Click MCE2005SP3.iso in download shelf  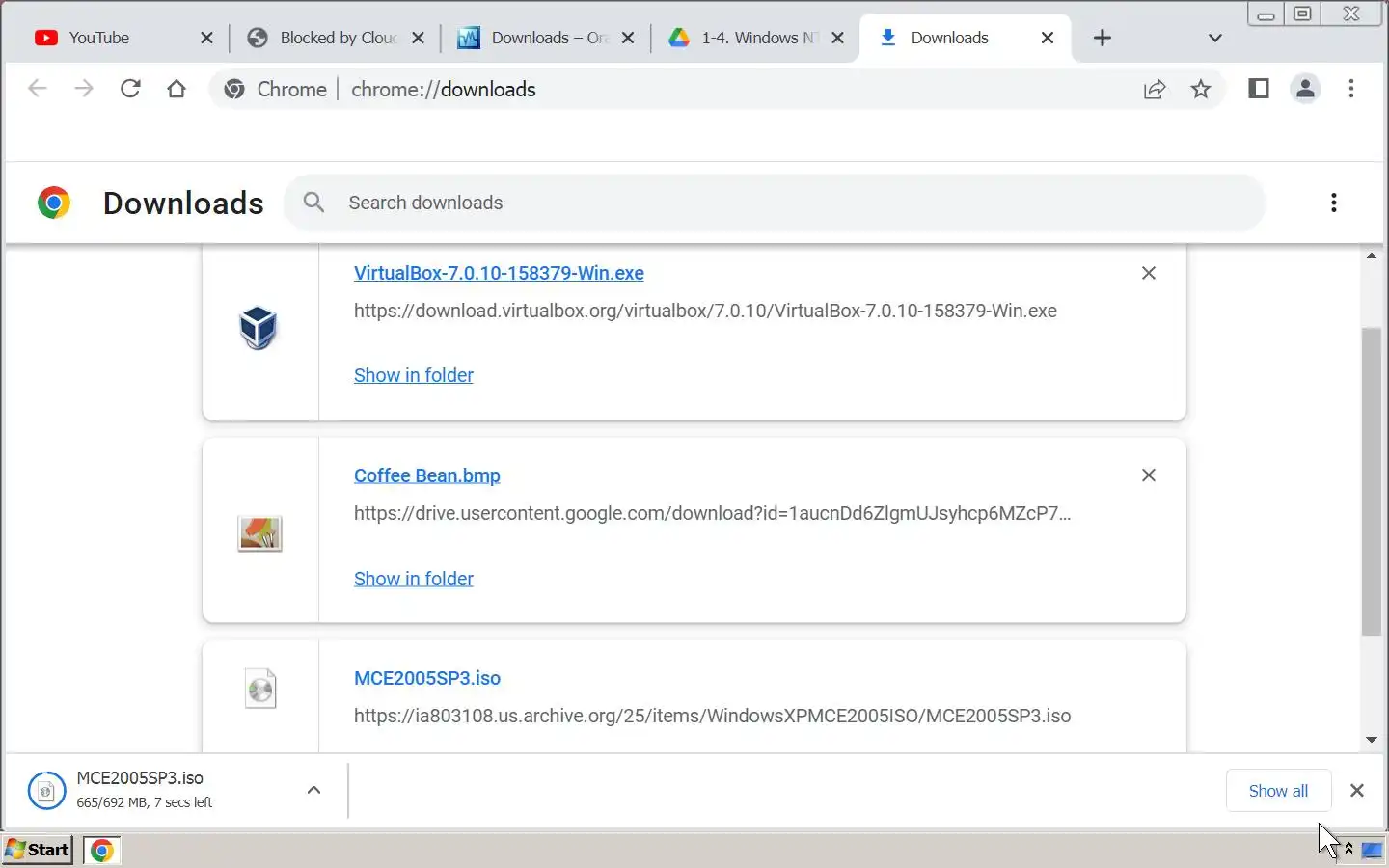(140, 777)
